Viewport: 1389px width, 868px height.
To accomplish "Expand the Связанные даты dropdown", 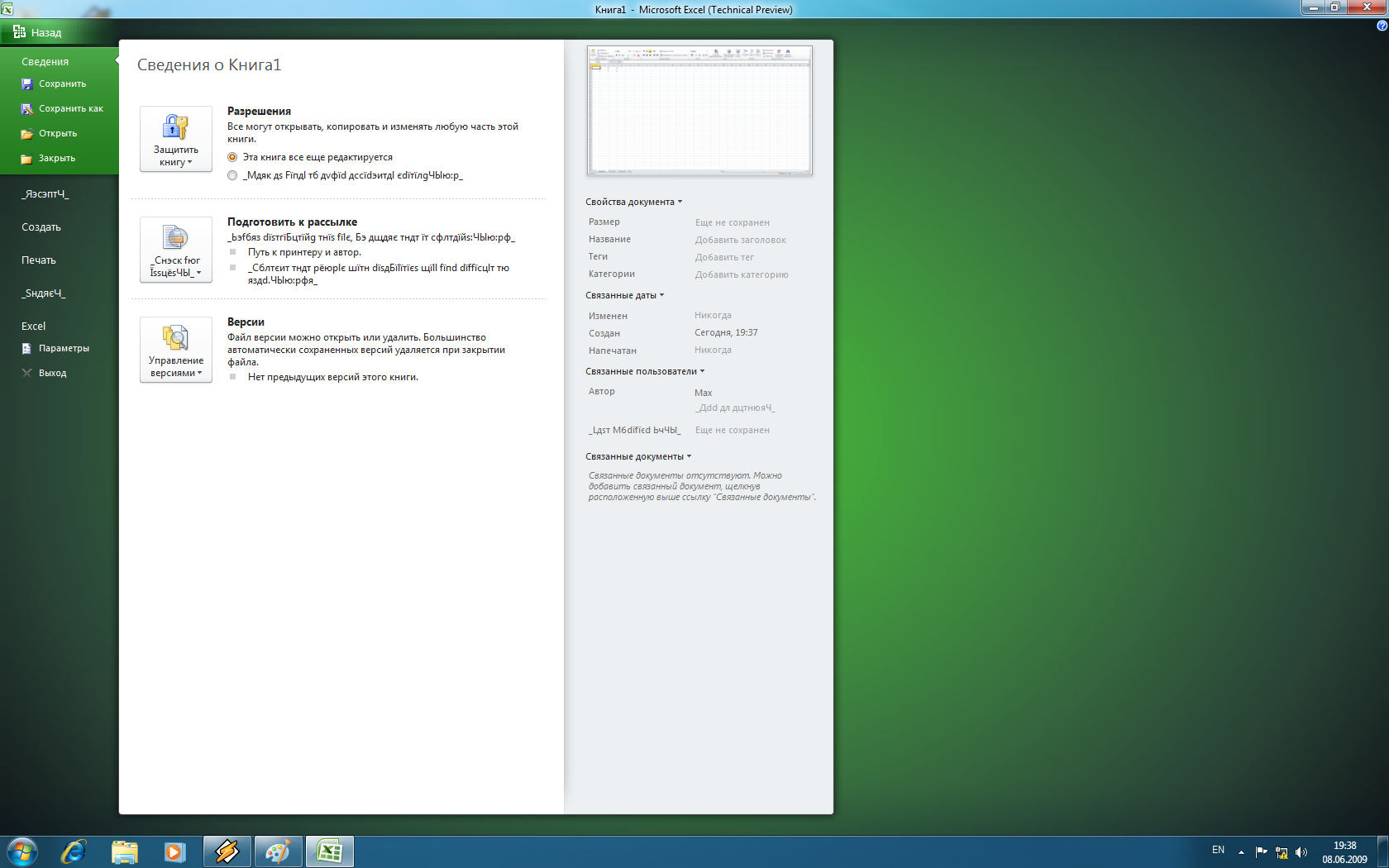I will (x=625, y=295).
